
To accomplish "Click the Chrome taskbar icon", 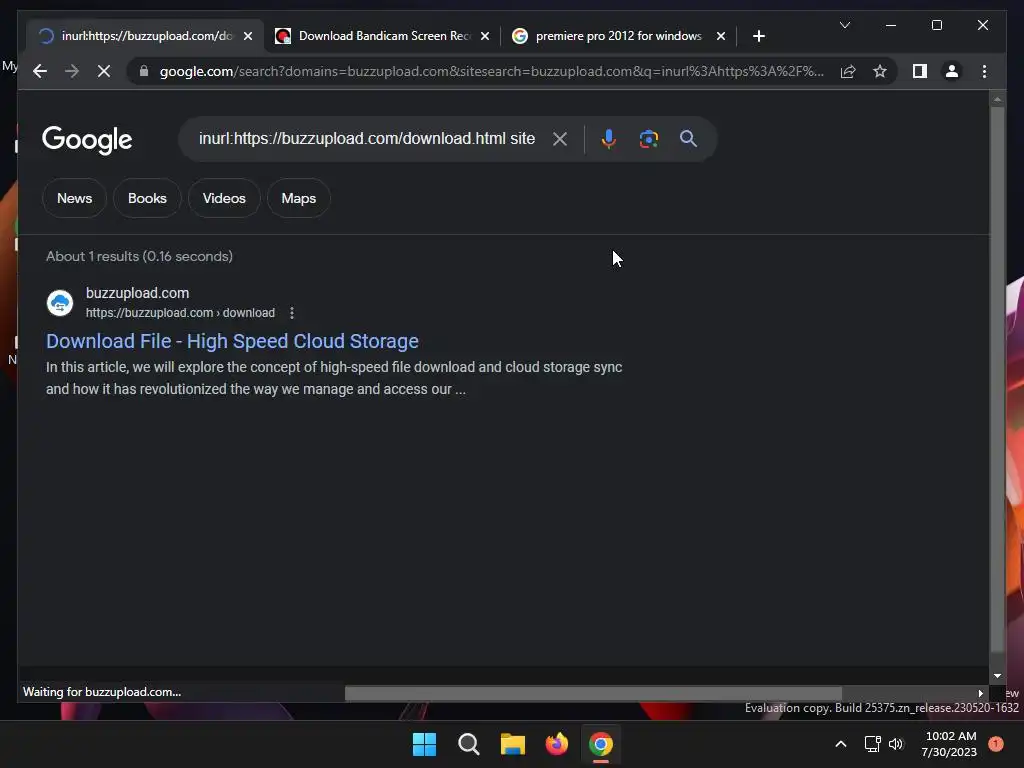I will pyautogui.click(x=601, y=744).
